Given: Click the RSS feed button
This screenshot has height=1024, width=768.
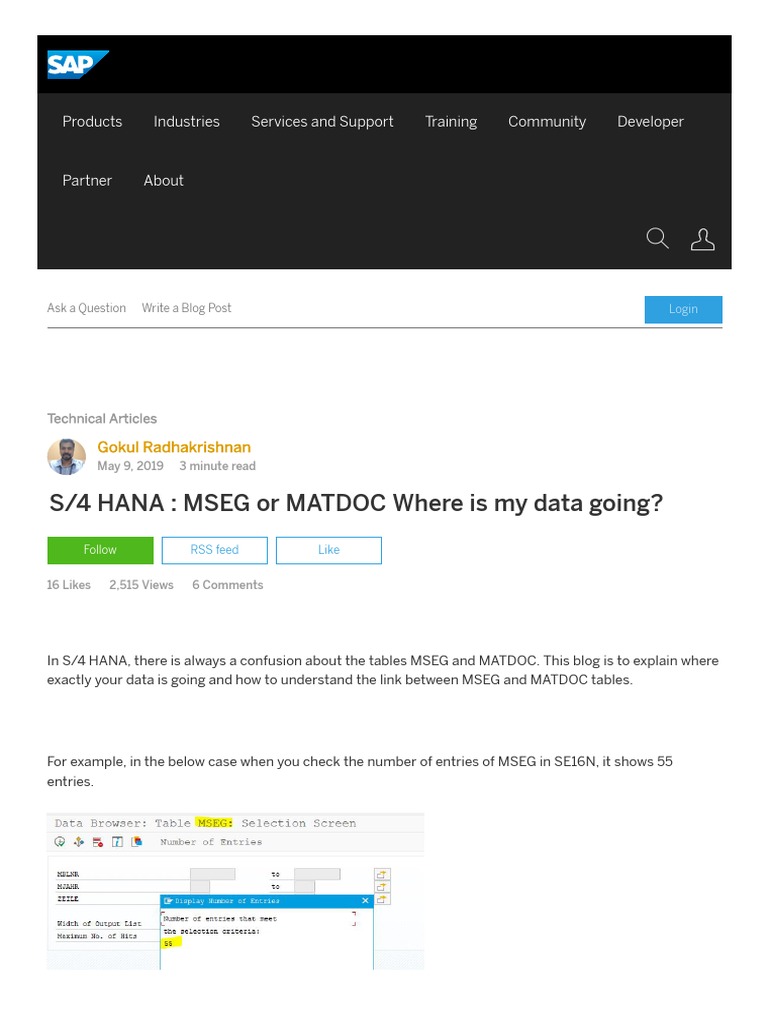Looking at the screenshot, I should (x=214, y=550).
